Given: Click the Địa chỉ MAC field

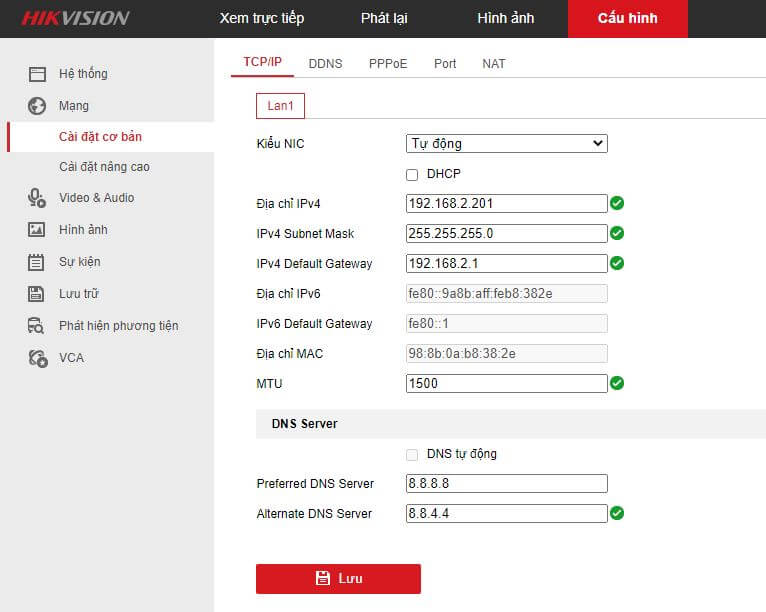Looking at the screenshot, I should (507, 354).
